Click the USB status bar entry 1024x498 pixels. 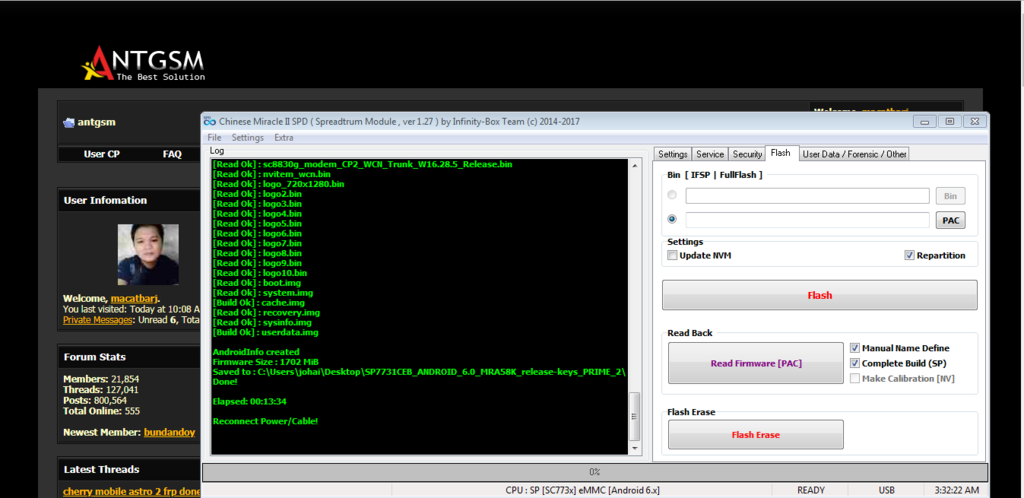click(x=887, y=490)
